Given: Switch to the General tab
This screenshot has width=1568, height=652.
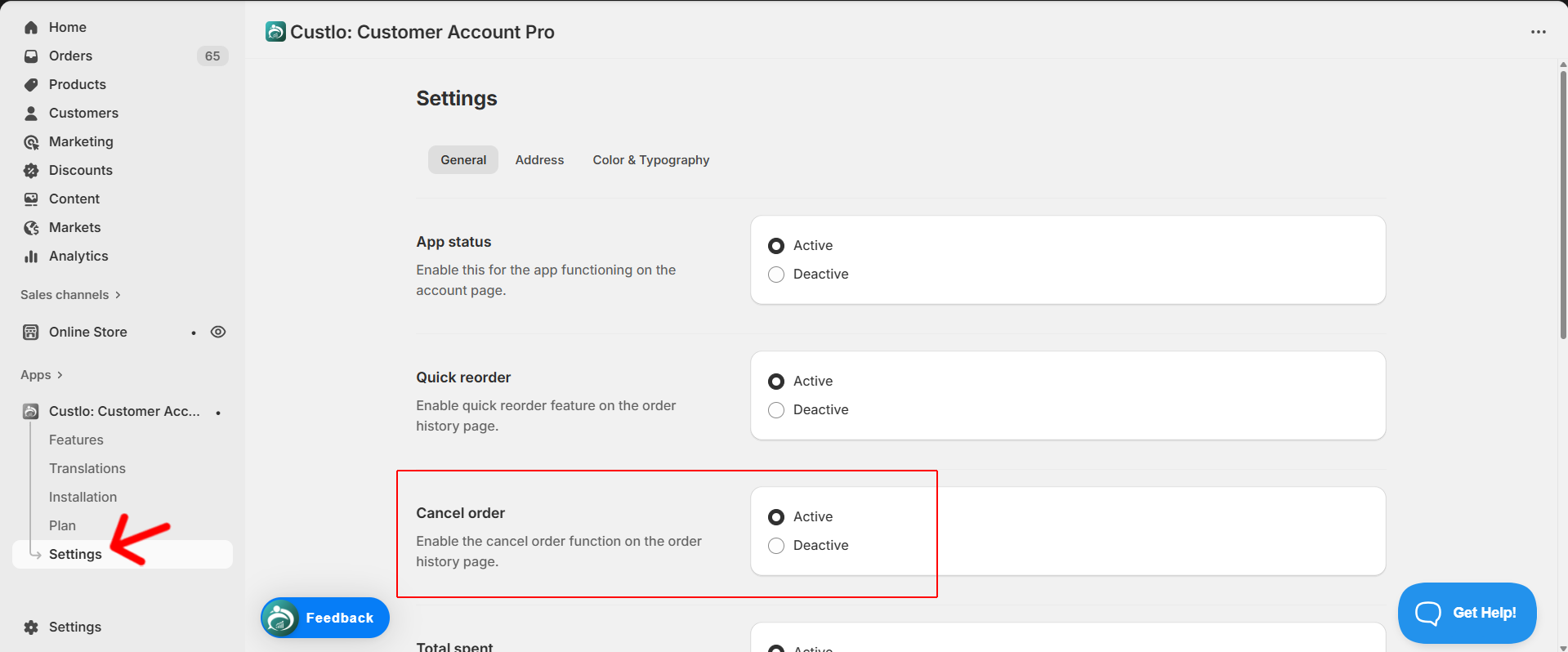Looking at the screenshot, I should coord(463,160).
